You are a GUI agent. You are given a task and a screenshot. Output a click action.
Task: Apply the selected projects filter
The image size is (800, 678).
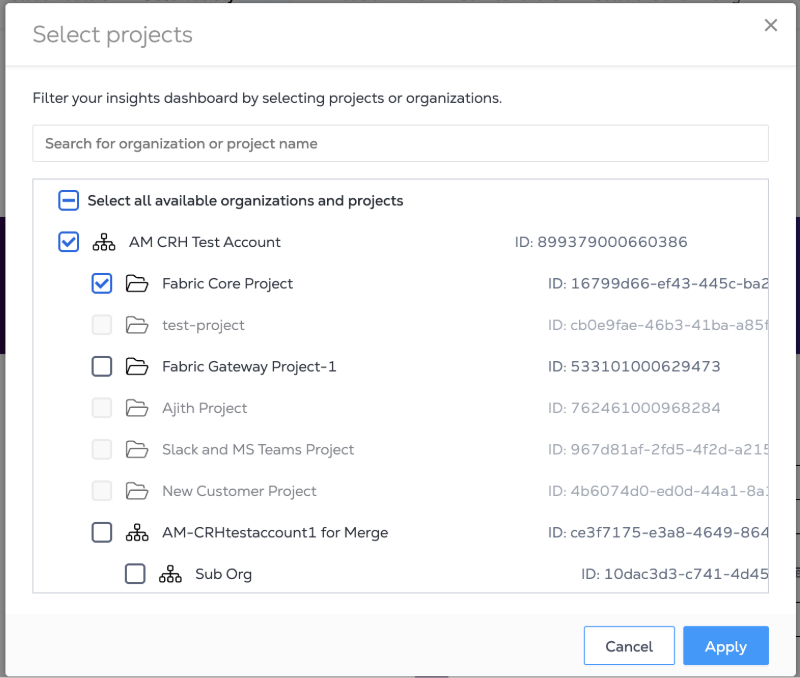726,646
